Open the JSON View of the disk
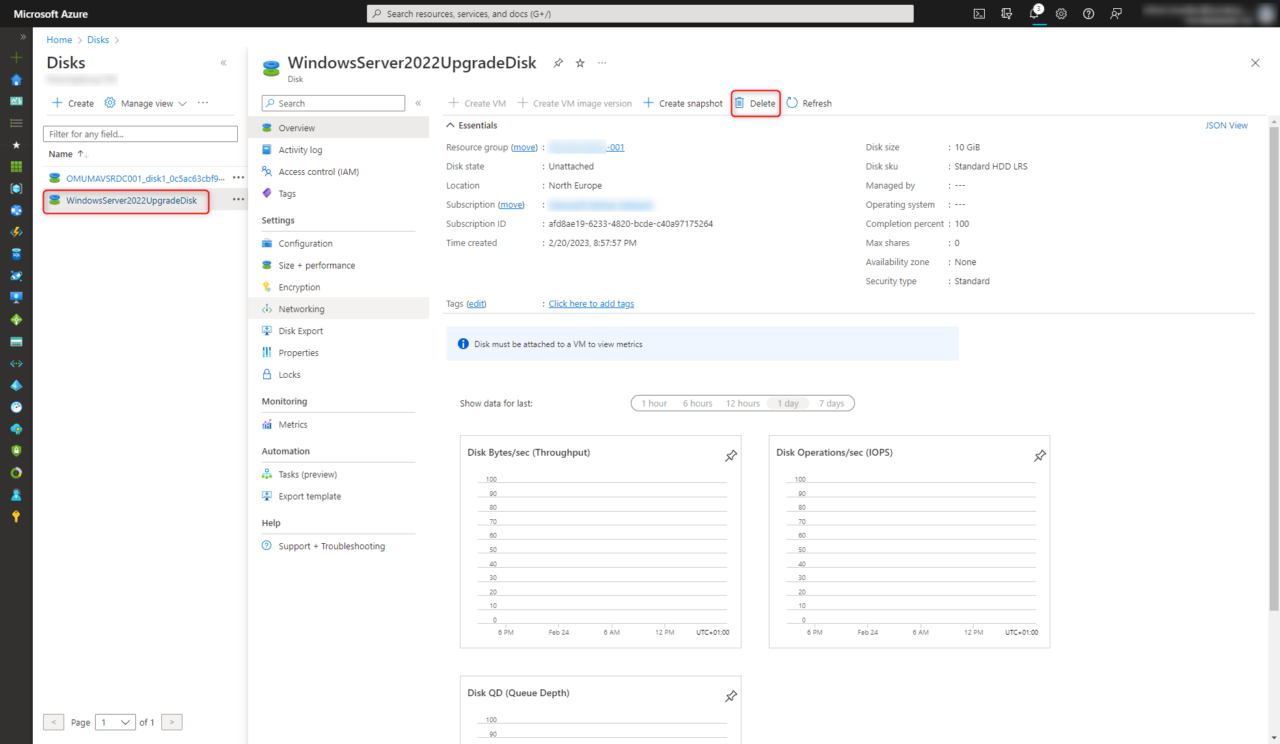1280x744 pixels. (1227, 124)
